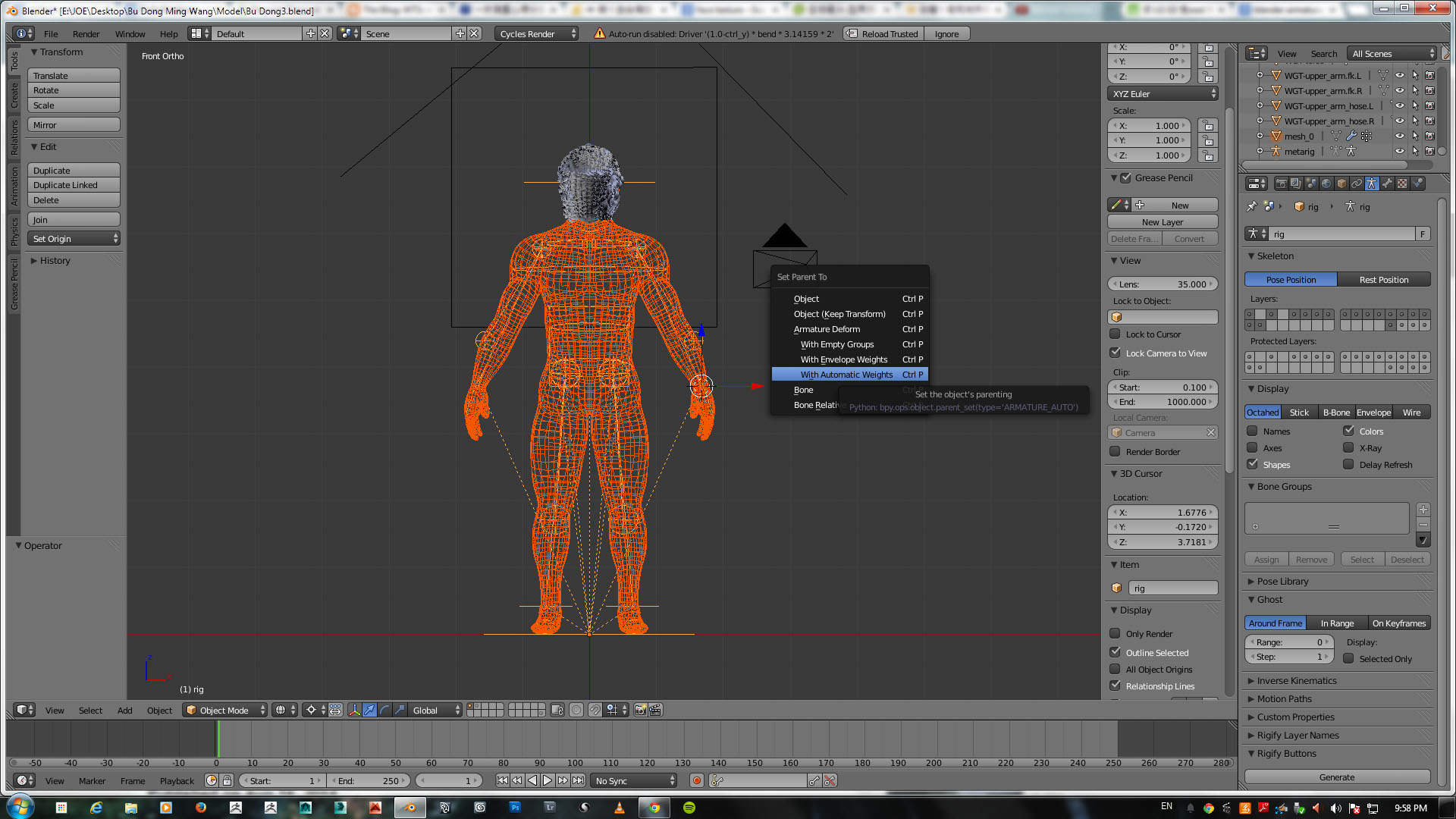Viewport: 1456px width, 819px height.
Task: Switch bone display to Stick
Action: 1299,413
